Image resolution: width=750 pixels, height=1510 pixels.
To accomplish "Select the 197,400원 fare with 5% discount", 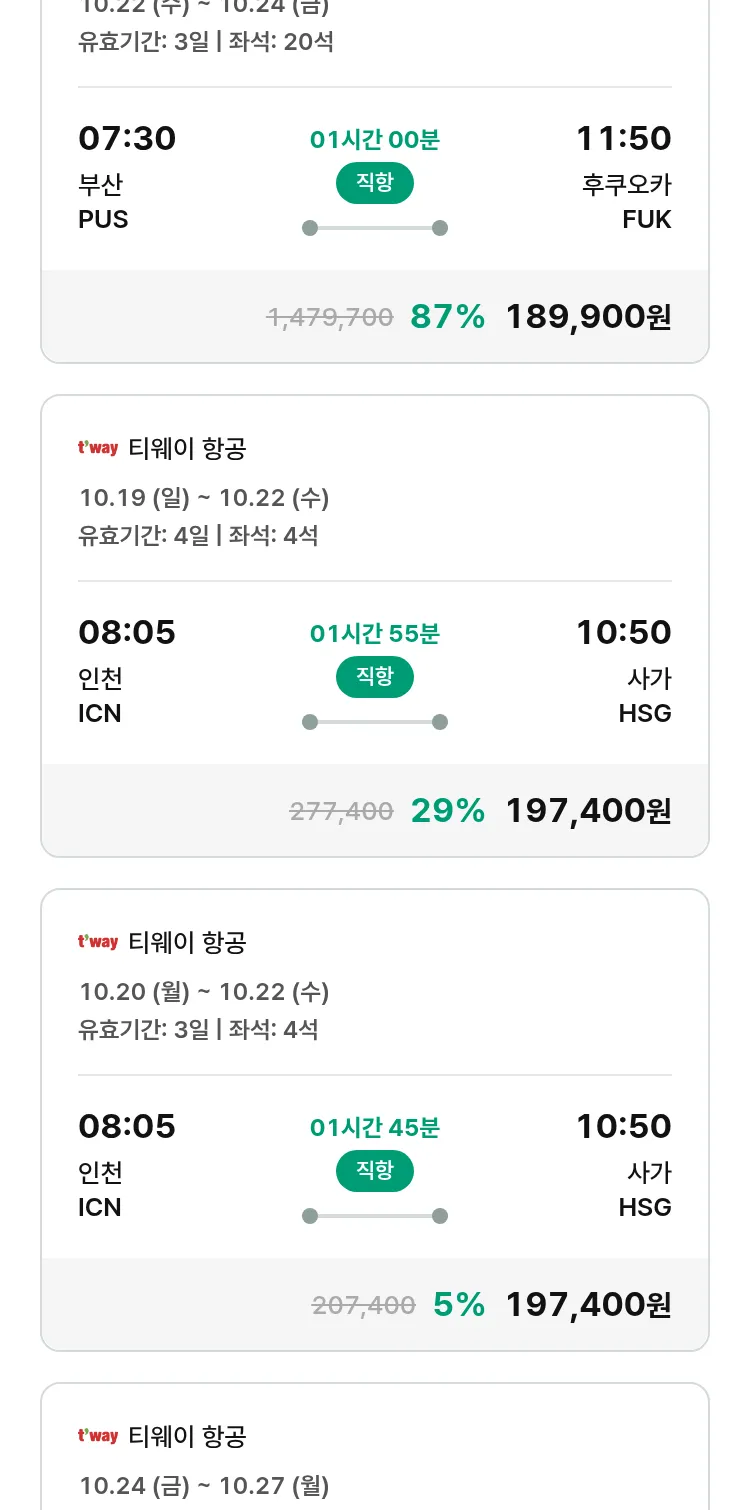I will pyautogui.click(x=588, y=1305).
